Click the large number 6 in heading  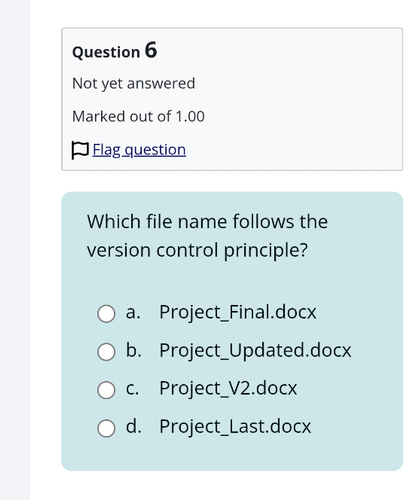click(151, 50)
